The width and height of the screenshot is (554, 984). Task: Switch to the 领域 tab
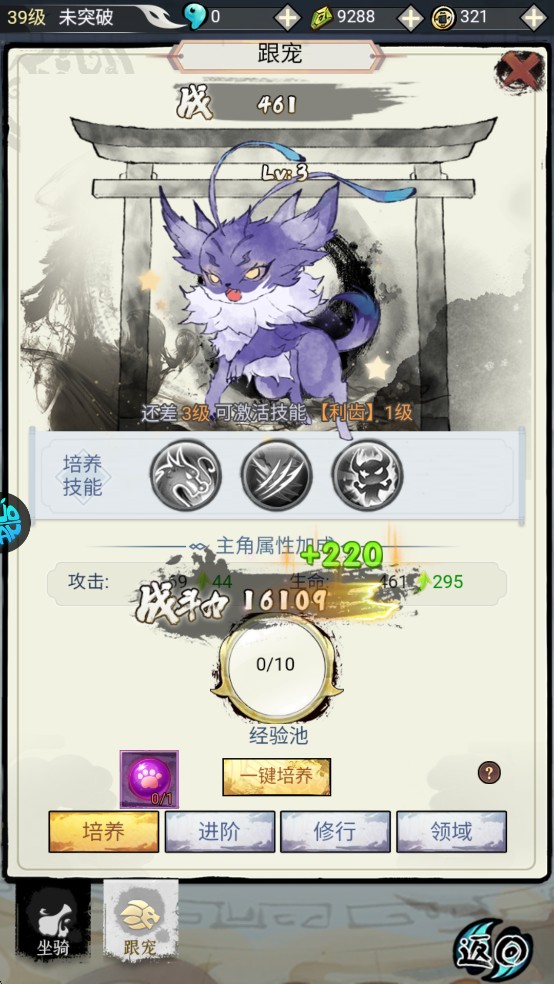451,832
